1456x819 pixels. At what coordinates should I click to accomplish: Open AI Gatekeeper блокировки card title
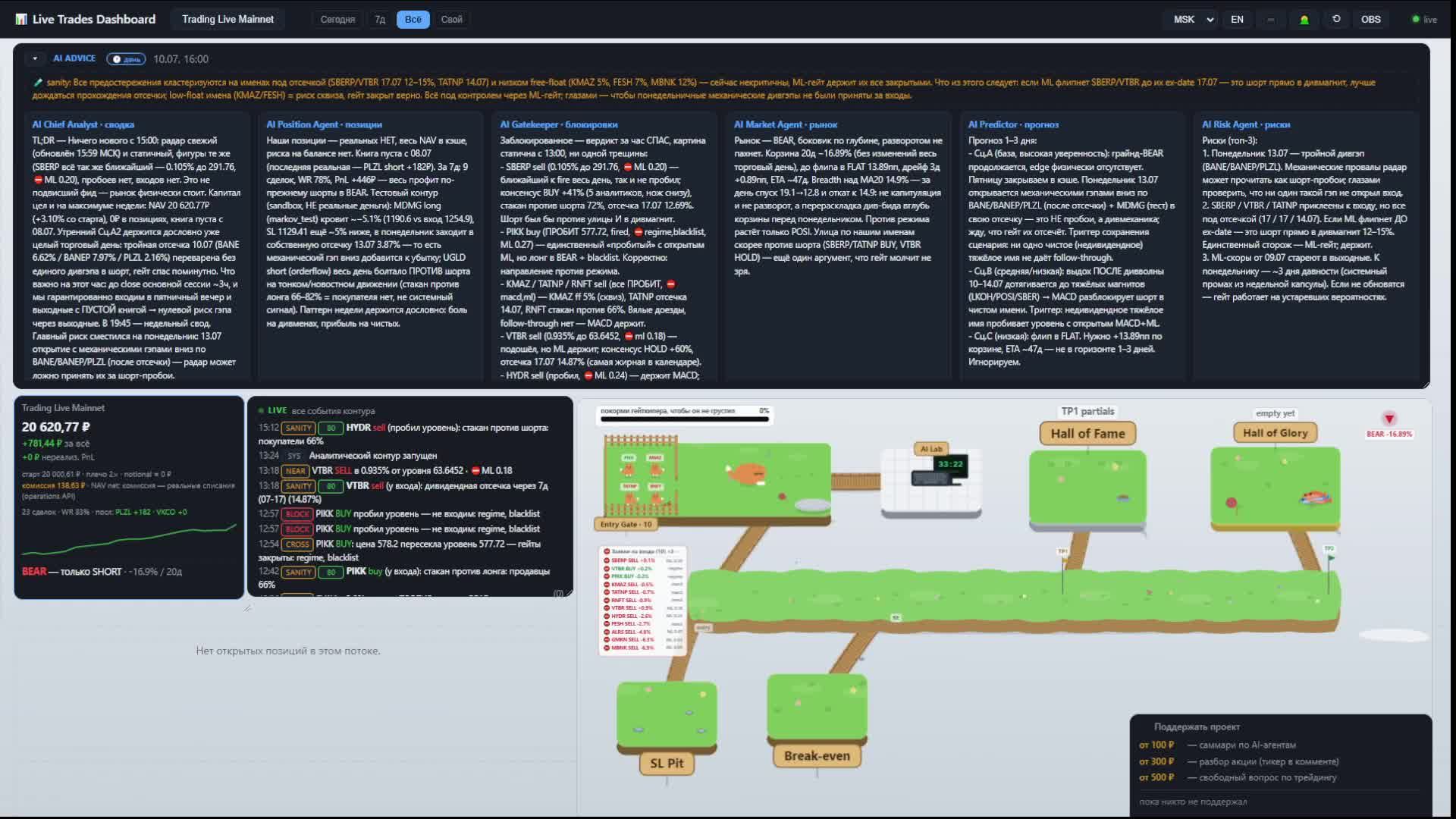[x=558, y=124]
